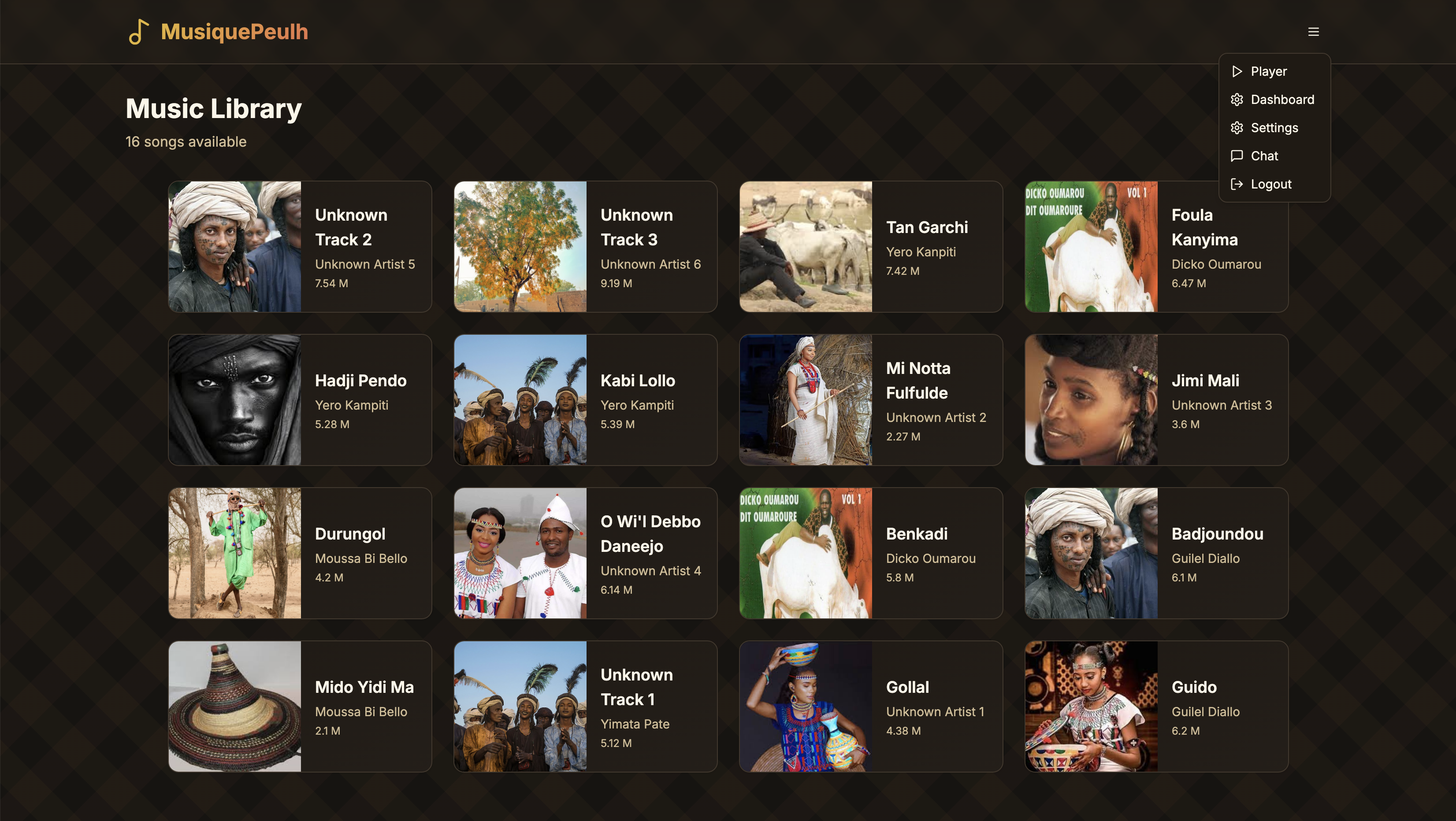Click the Benkadi album cover

tap(806, 553)
